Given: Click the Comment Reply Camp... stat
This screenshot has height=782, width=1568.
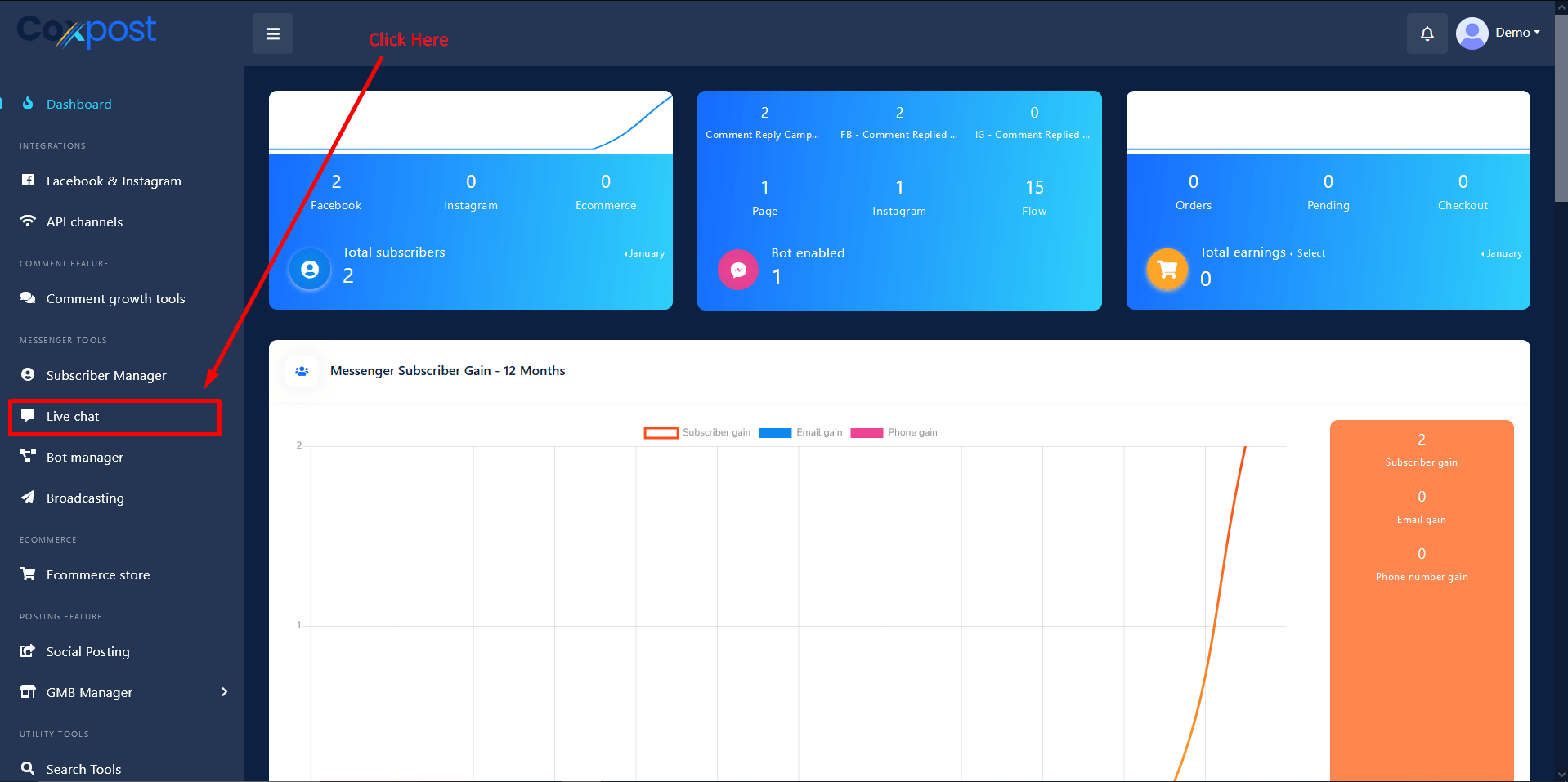Looking at the screenshot, I should point(763,123).
